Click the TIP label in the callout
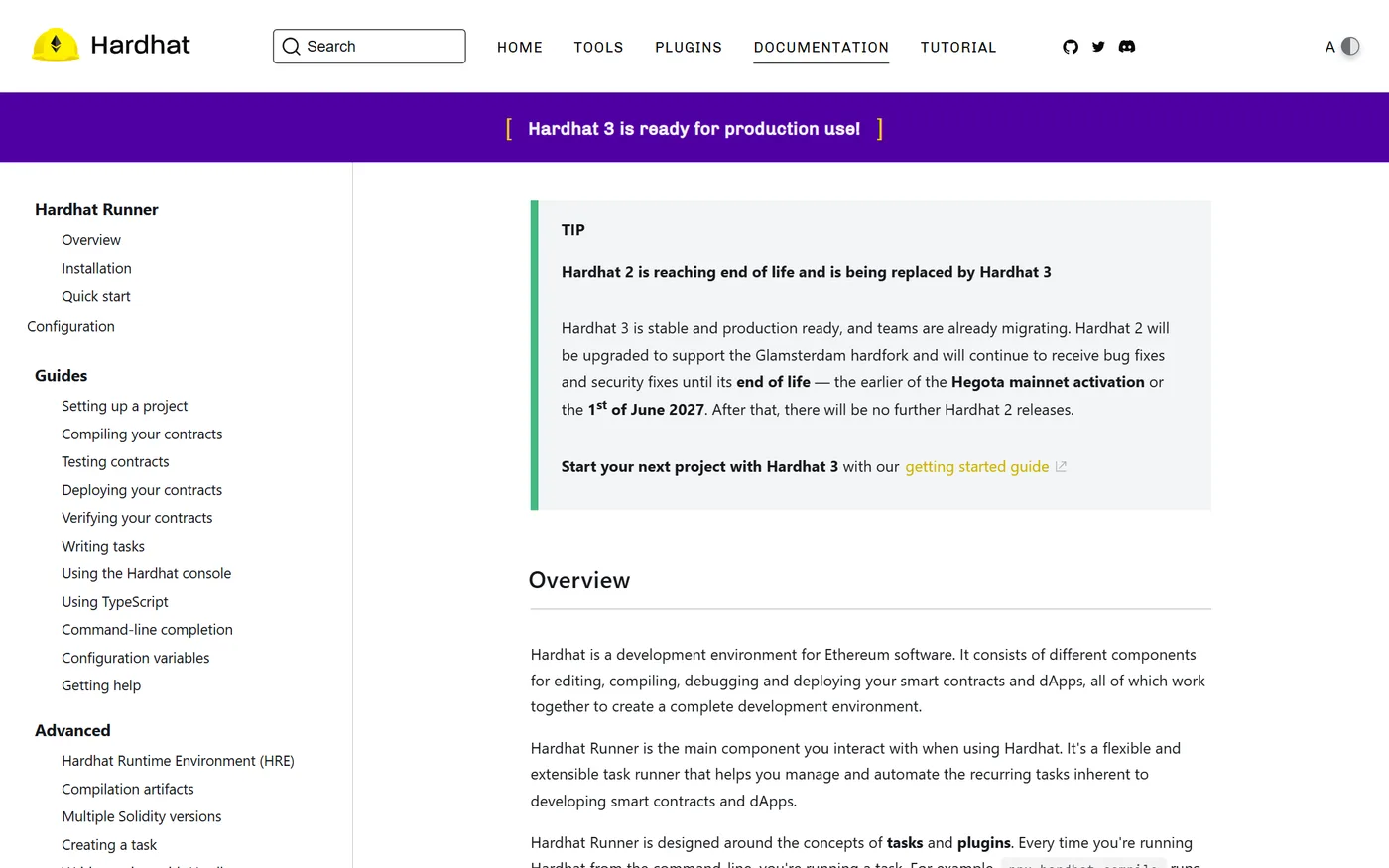 [573, 230]
